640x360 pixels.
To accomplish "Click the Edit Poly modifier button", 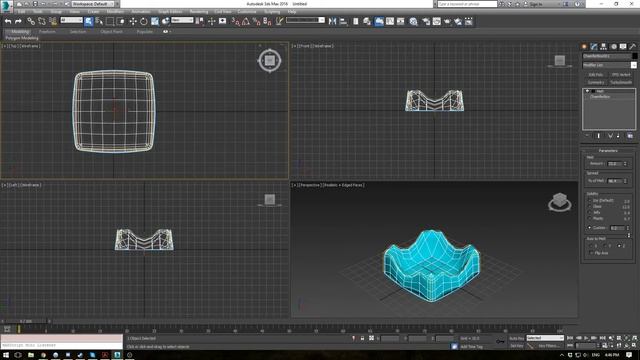I will (x=596, y=75).
